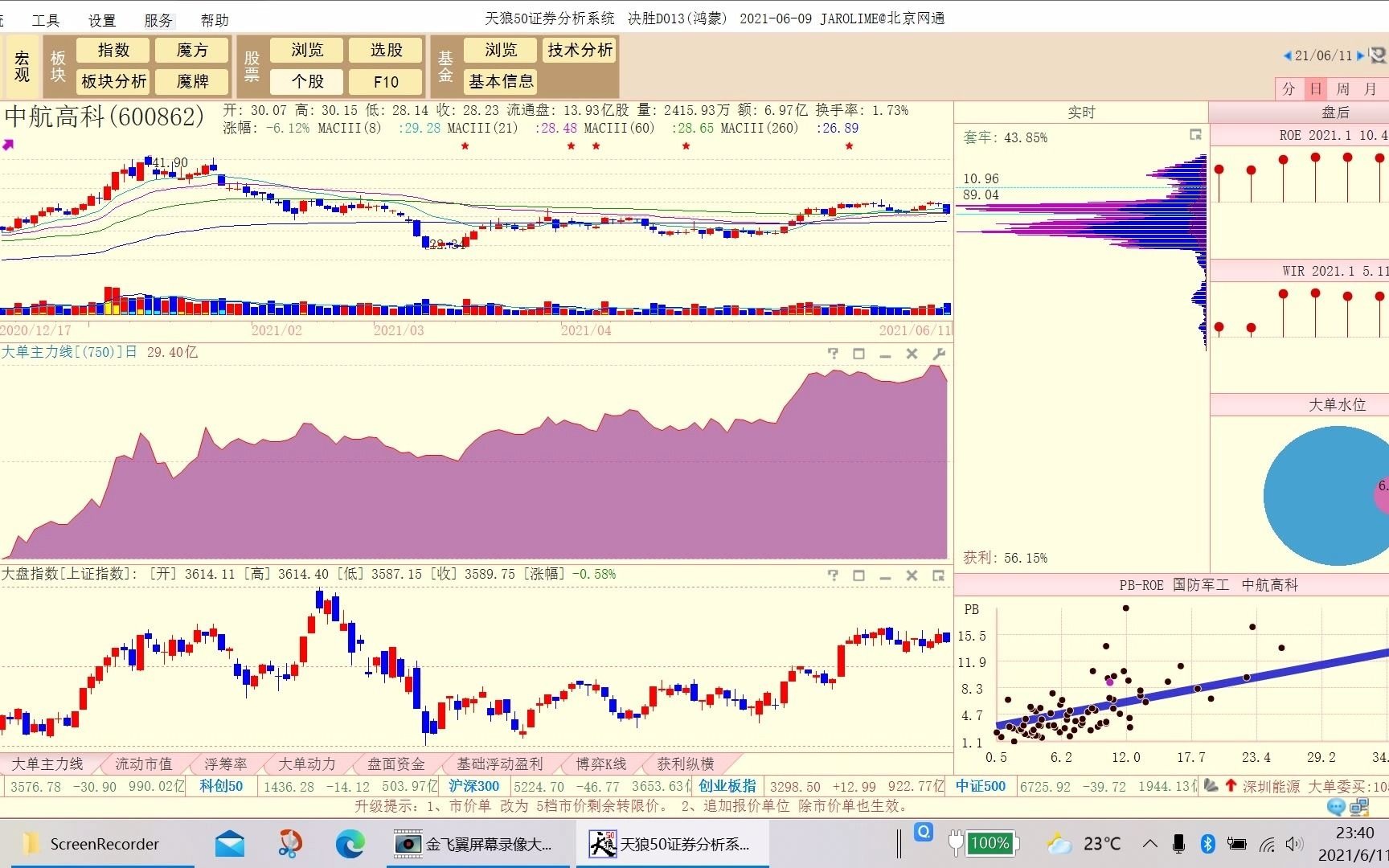The image size is (1389, 868).
Task: Switch to 流动市值 indicator tab
Action: pos(144,764)
